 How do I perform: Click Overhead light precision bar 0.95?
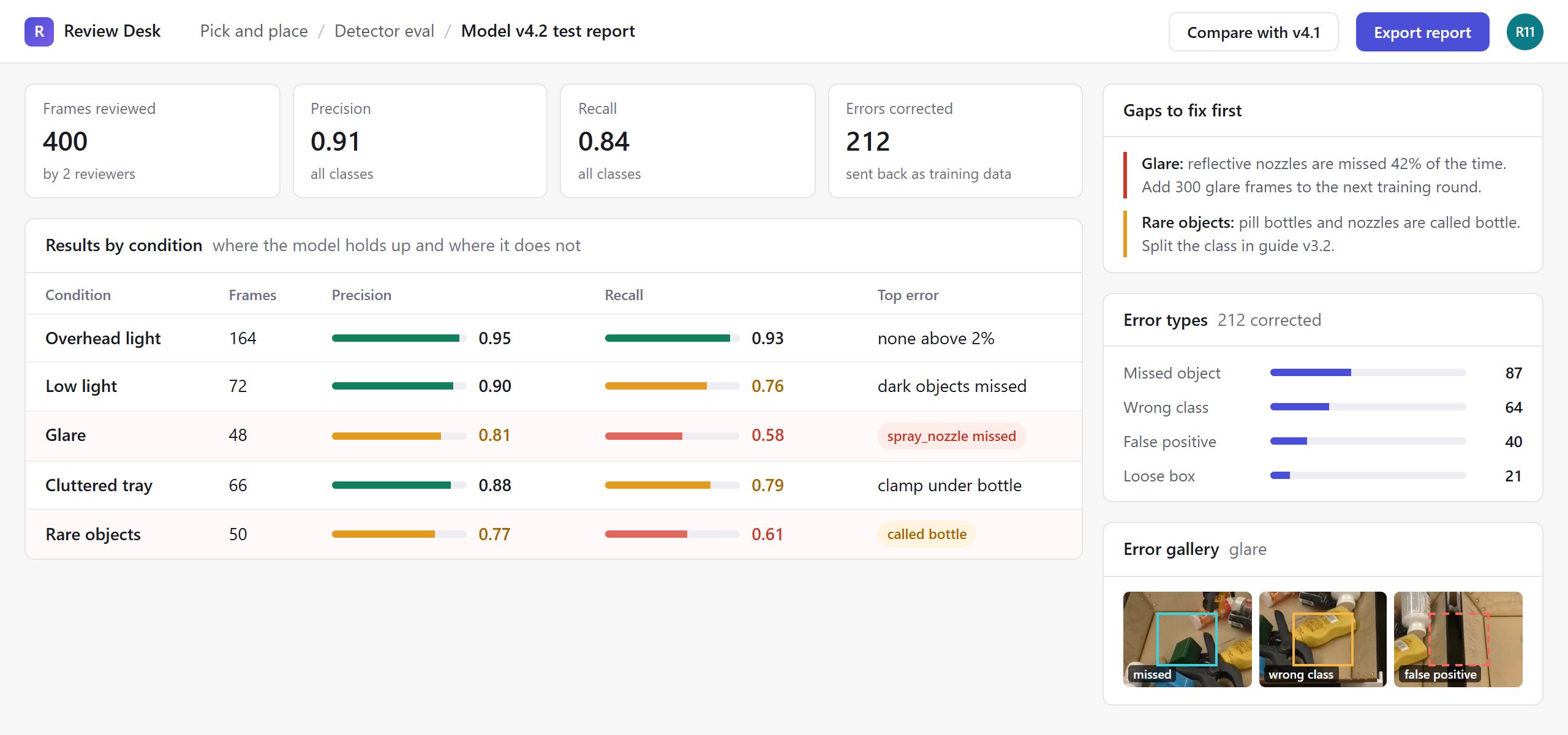[x=399, y=338]
